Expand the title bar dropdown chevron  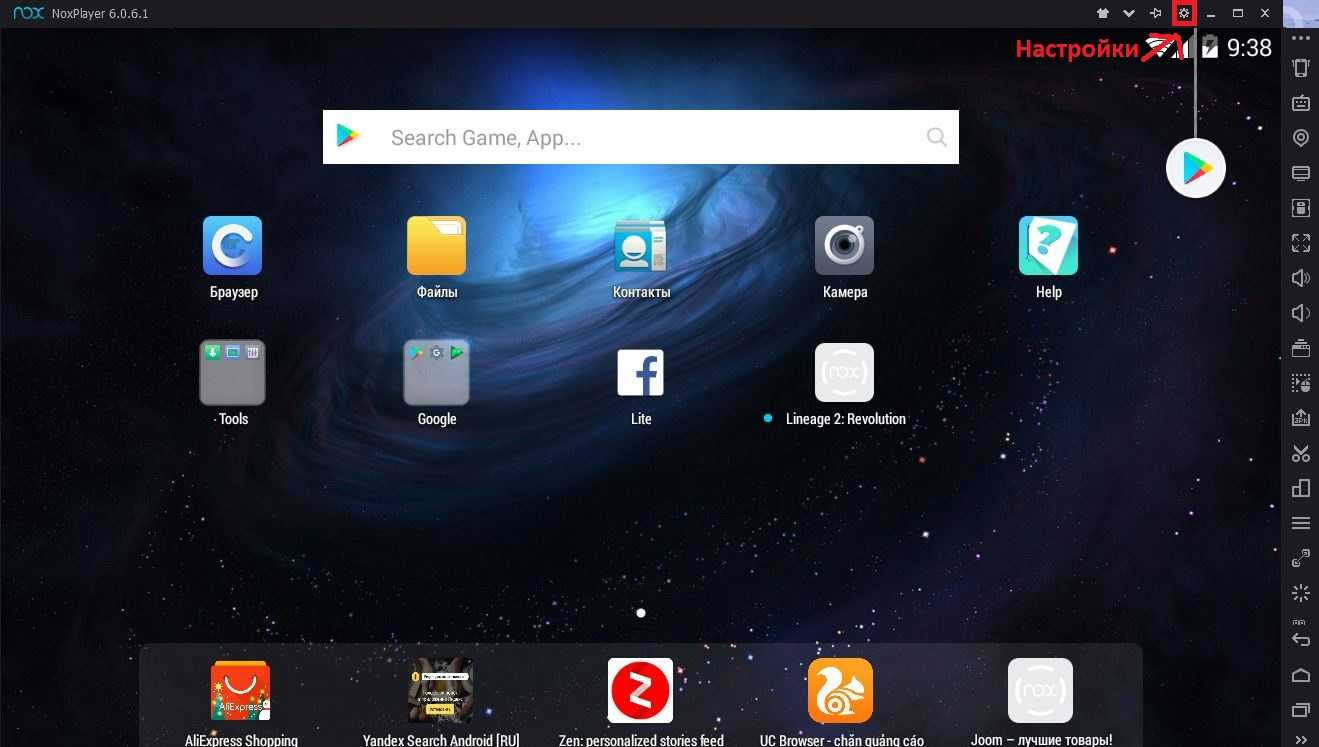tap(1129, 13)
